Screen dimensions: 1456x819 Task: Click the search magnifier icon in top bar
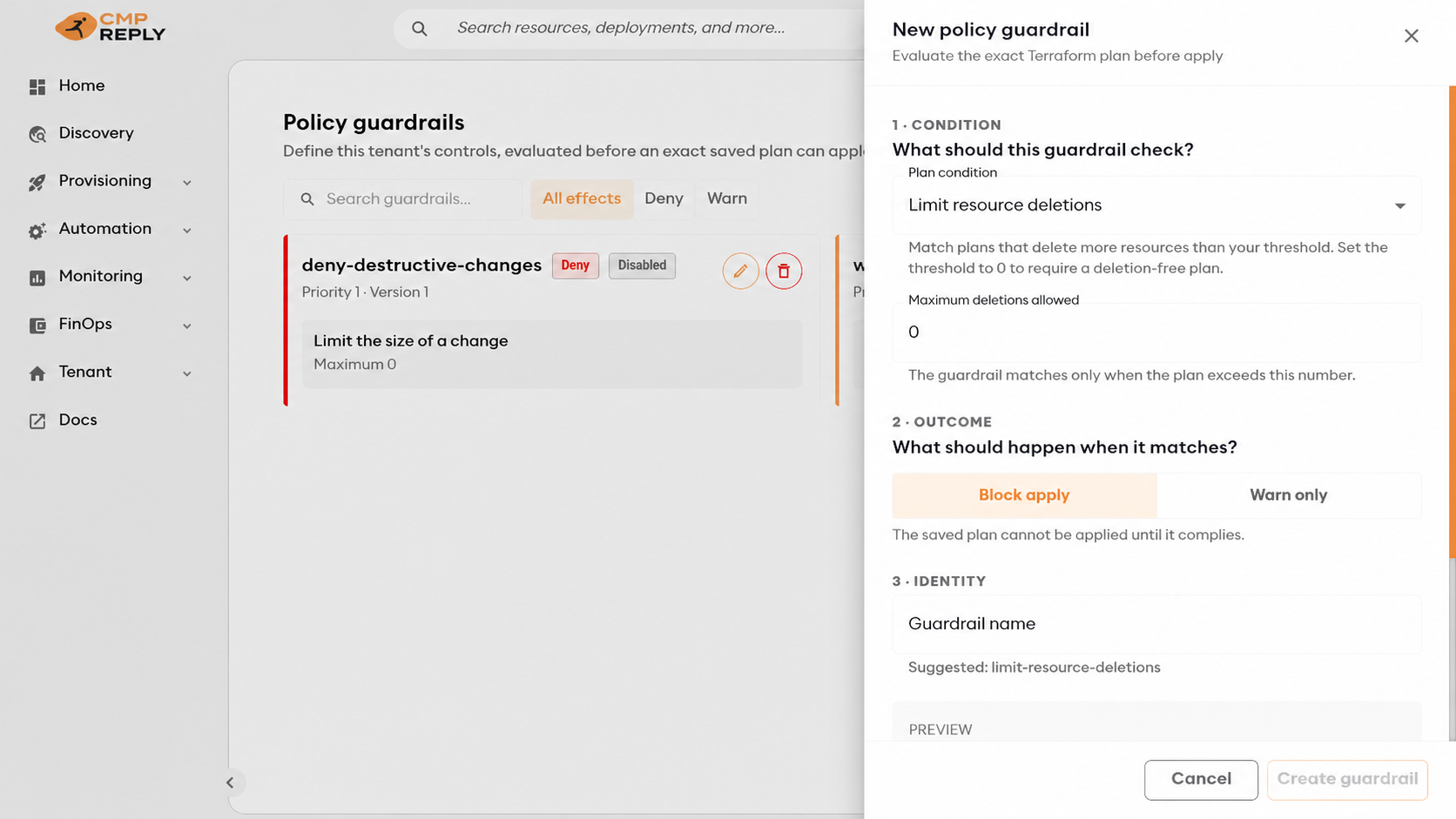pos(420,29)
